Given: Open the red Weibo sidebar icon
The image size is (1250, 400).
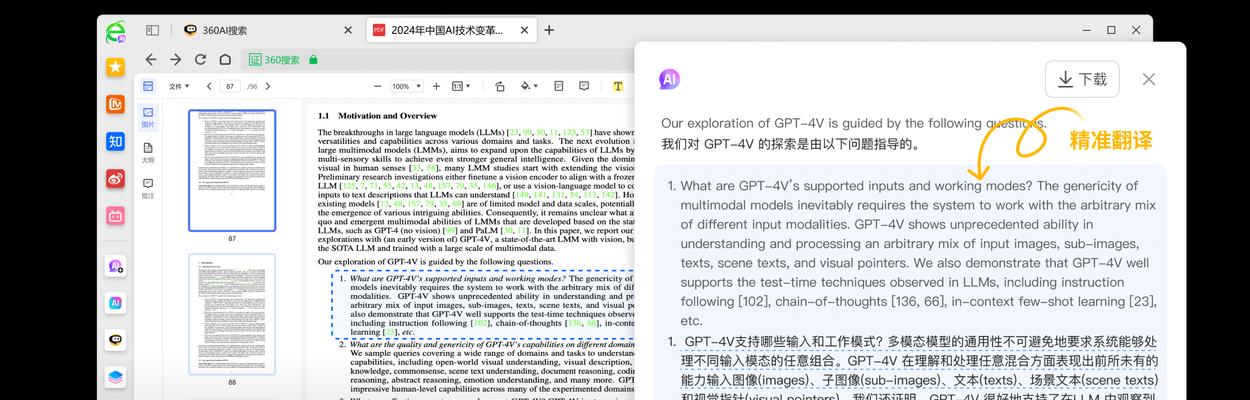Looking at the screenshot, I should (x=116, y=178).
